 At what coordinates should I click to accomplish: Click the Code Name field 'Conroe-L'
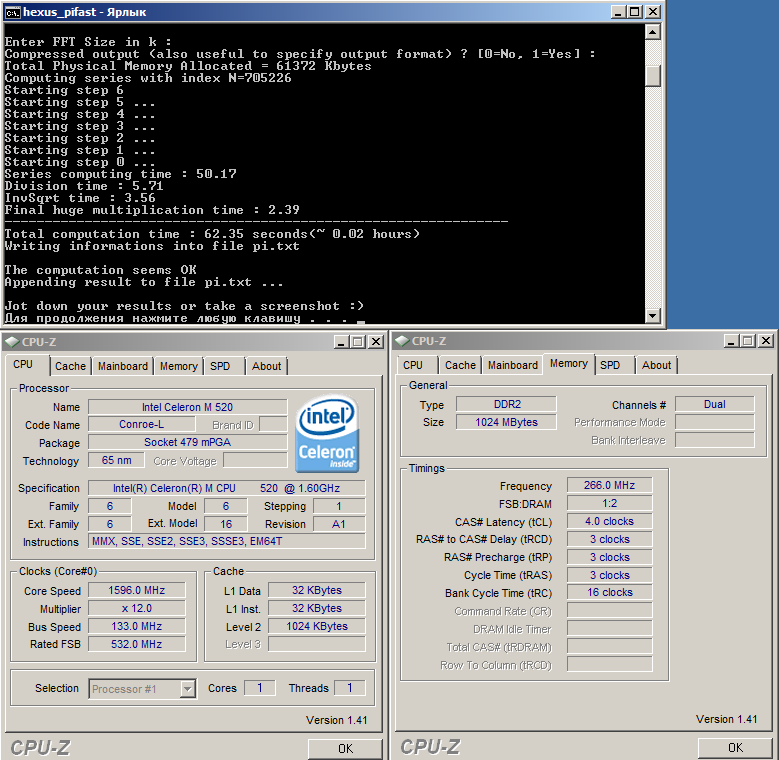[x=142, y=425]
